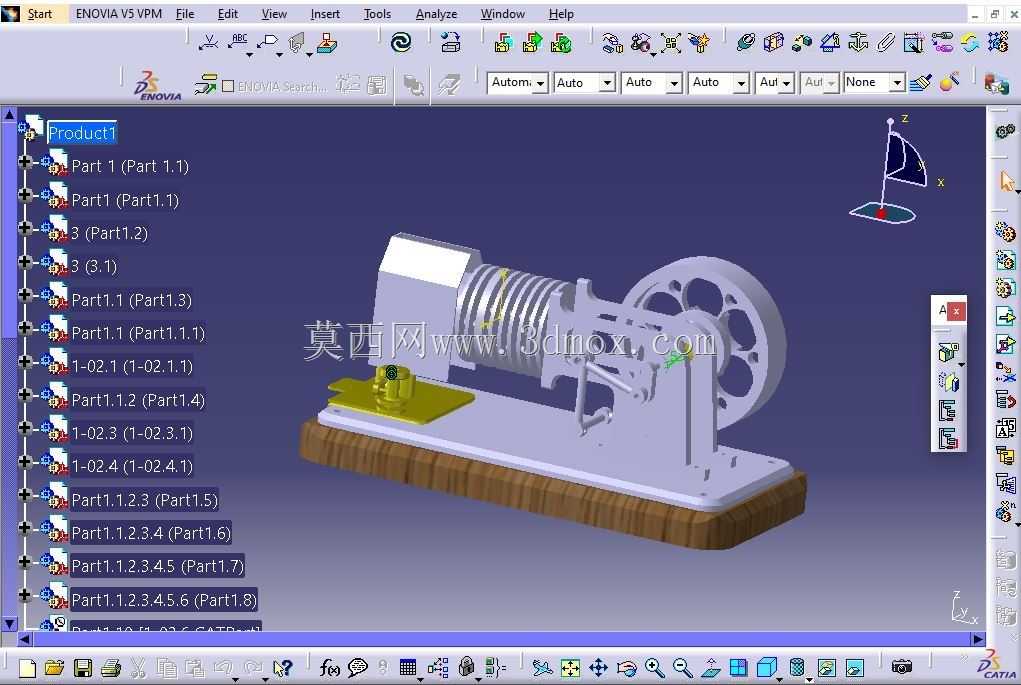Image resolution: width=1021 pixels, height=685 pixels.
Task: Open a file with the folder icon
Action: [x=55, y=667]
